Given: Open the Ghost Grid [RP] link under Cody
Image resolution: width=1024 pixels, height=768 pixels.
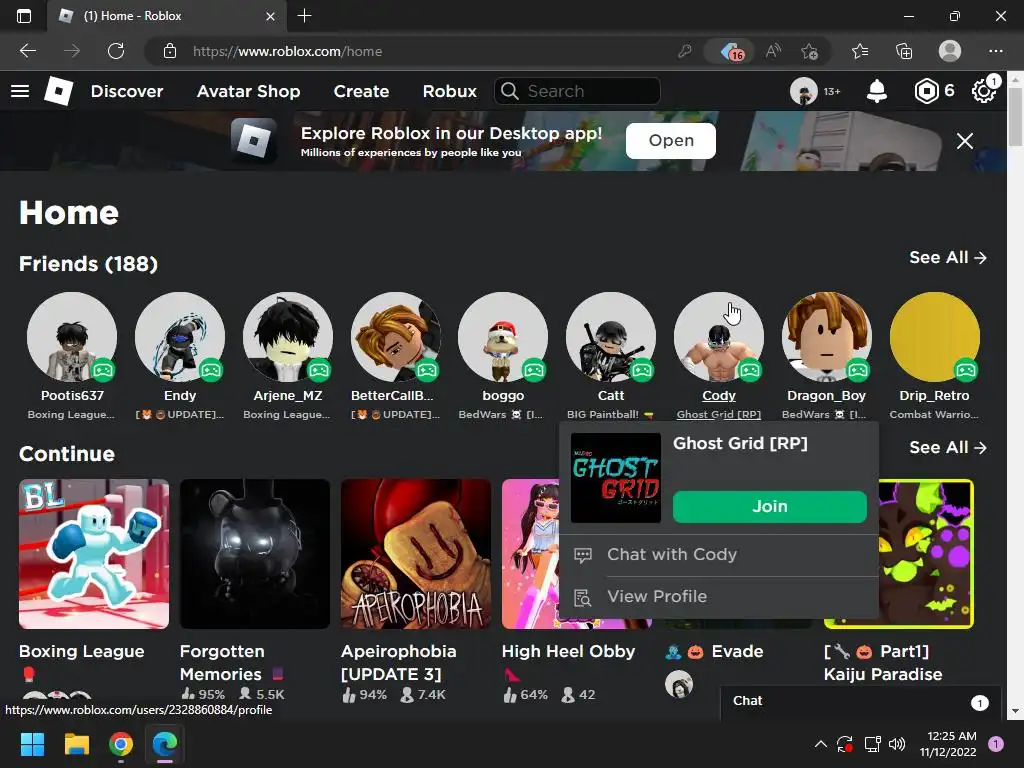Looking at the screenshot, I should (x=718, y=414).
